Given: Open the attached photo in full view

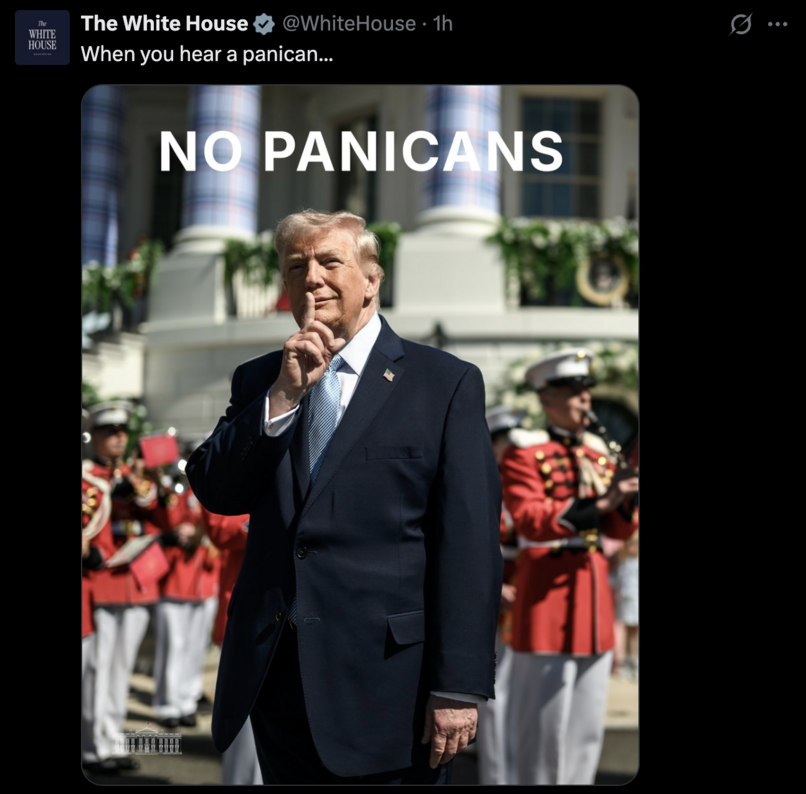Looking at the screenshot, I should coord(360,435).
